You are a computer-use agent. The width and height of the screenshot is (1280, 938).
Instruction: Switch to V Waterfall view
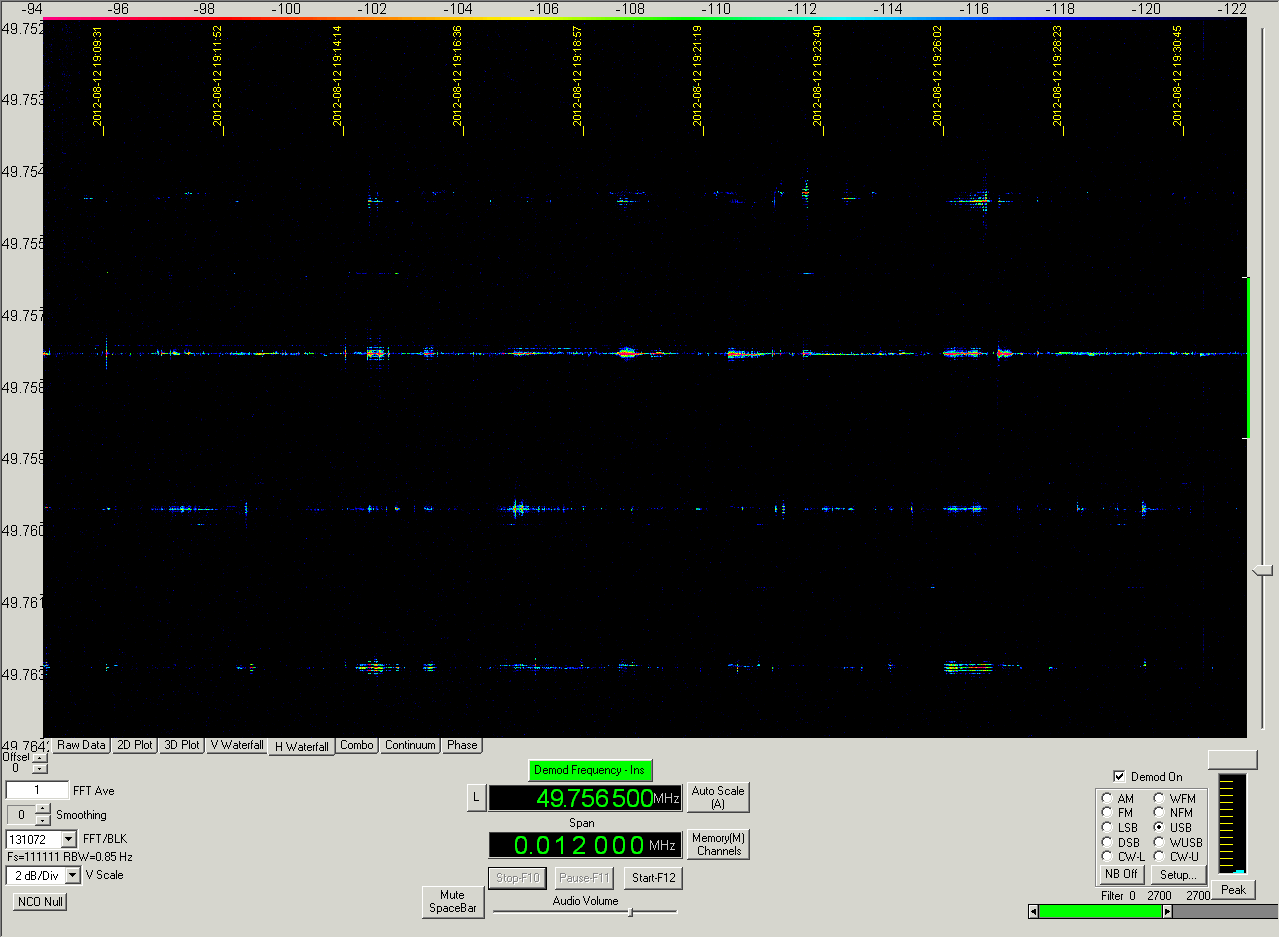tap(237, 745)
